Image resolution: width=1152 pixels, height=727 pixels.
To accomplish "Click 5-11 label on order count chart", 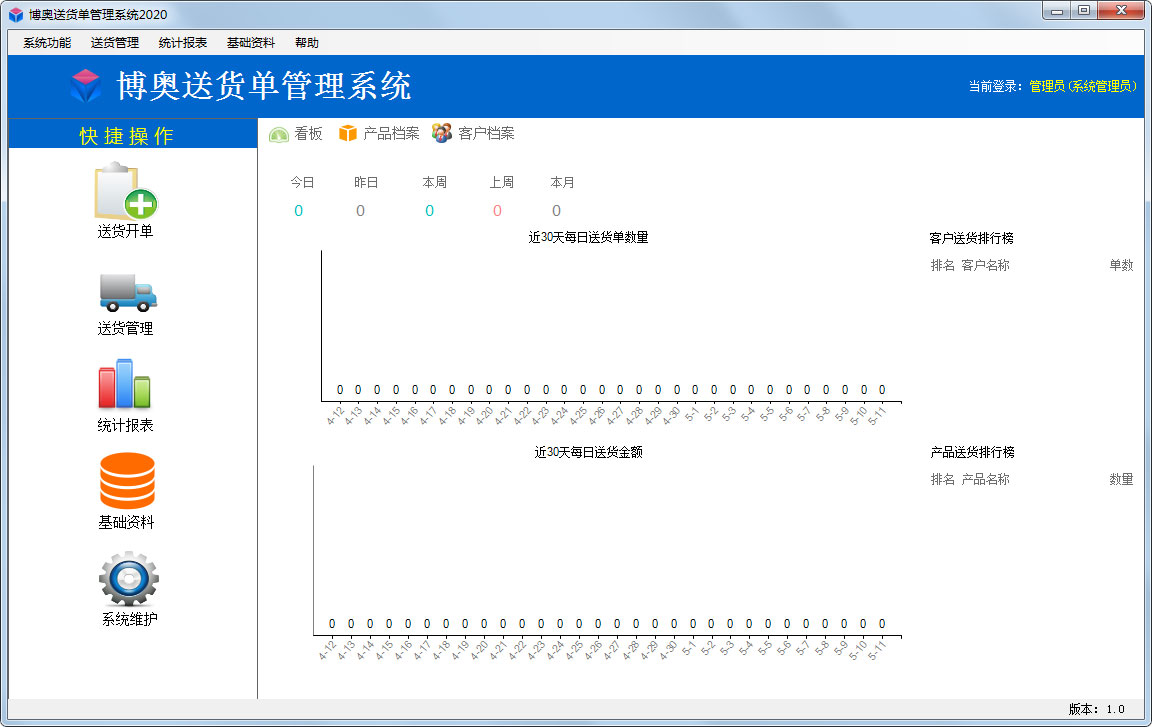I will (x=878, y=416).
